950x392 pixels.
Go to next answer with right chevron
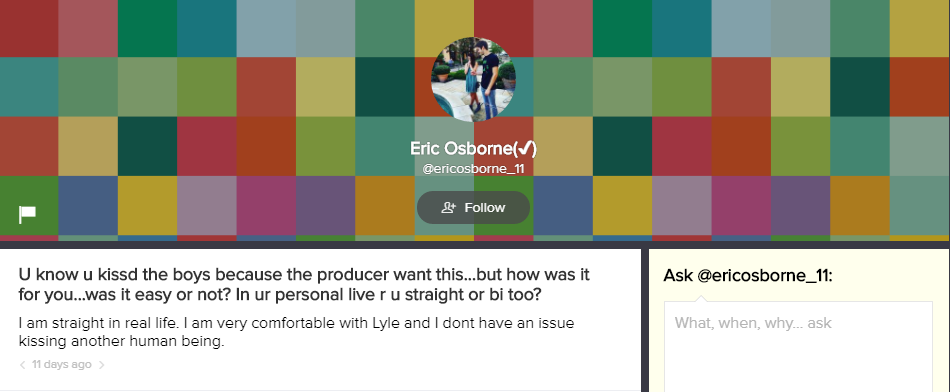(x=101, y=365)
